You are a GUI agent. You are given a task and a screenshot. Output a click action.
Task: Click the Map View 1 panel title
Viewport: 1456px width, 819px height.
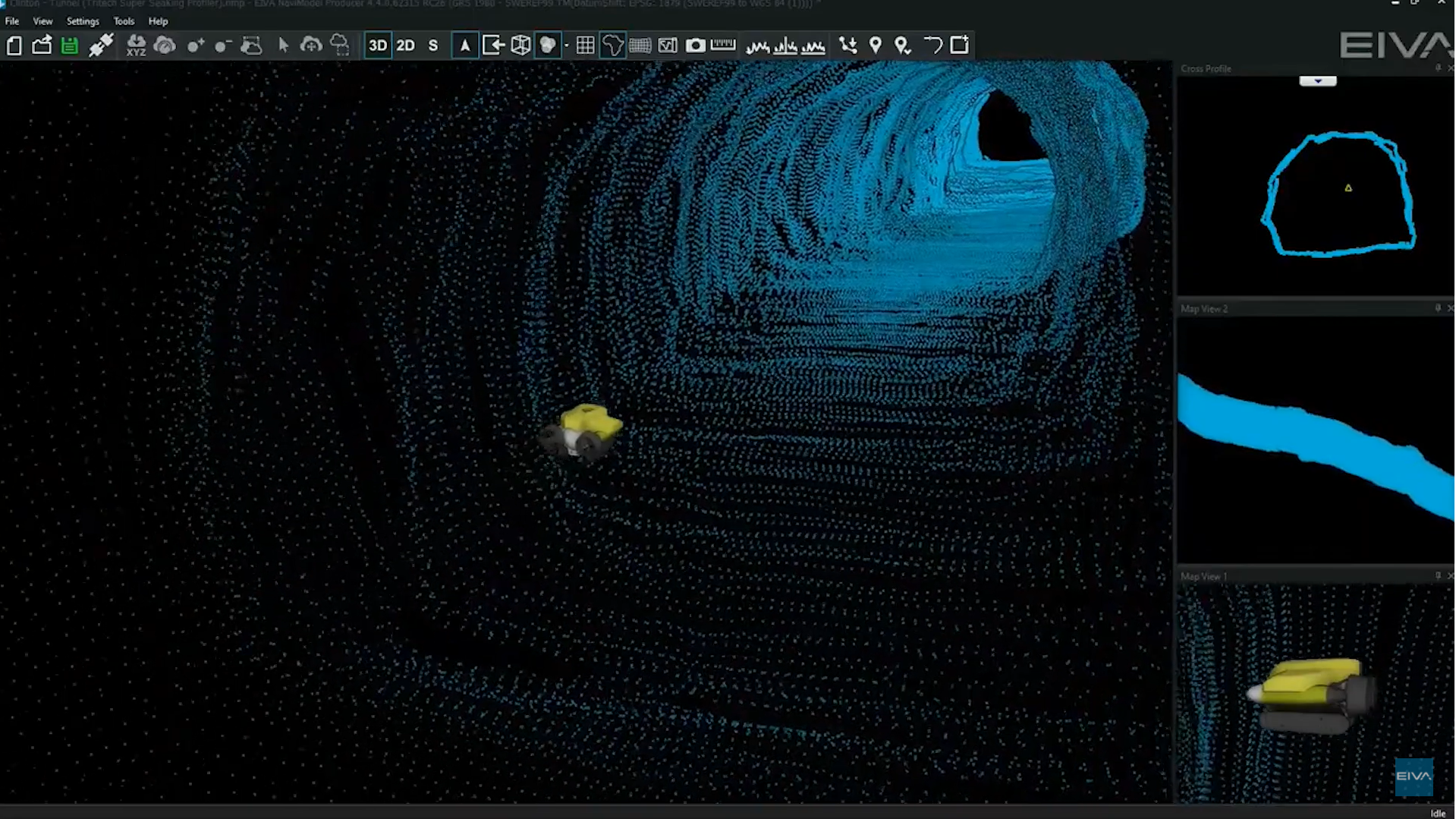[x=1203, y=577]
